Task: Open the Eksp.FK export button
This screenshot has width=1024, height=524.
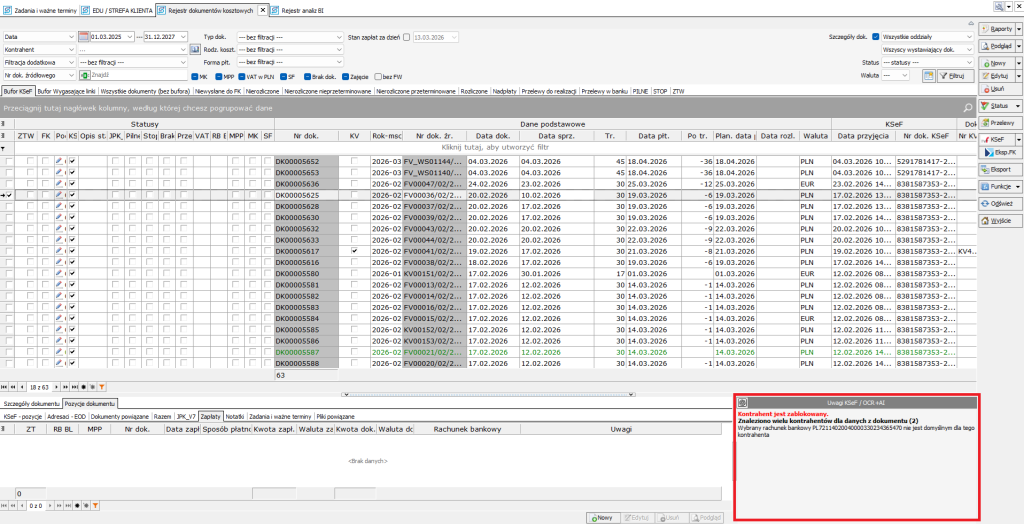Action: pyautogui.click(x=1000, y=151)
